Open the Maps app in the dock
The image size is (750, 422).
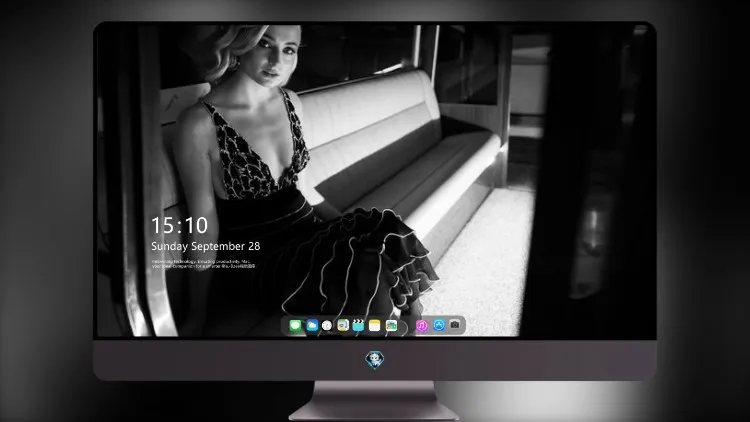pos(343,325)
